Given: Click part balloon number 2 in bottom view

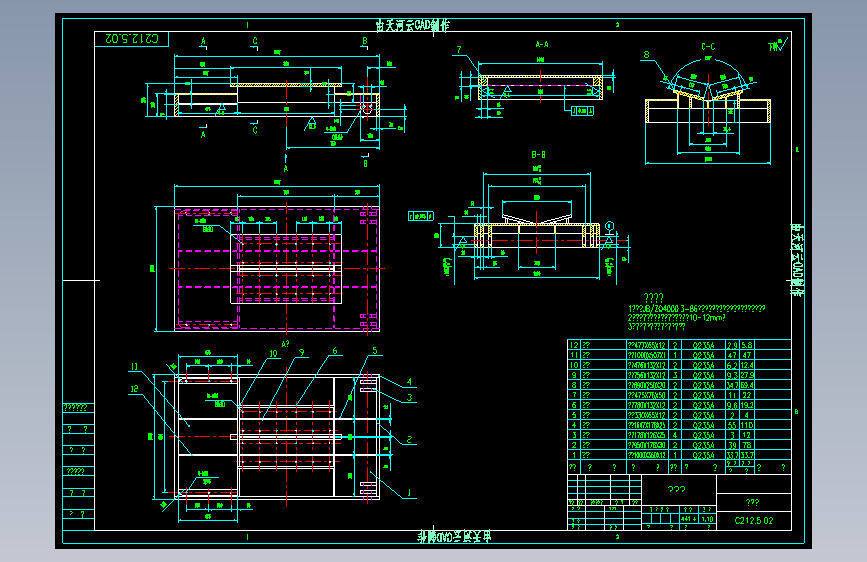Looking at the screenshot, I should click(409, 439).
